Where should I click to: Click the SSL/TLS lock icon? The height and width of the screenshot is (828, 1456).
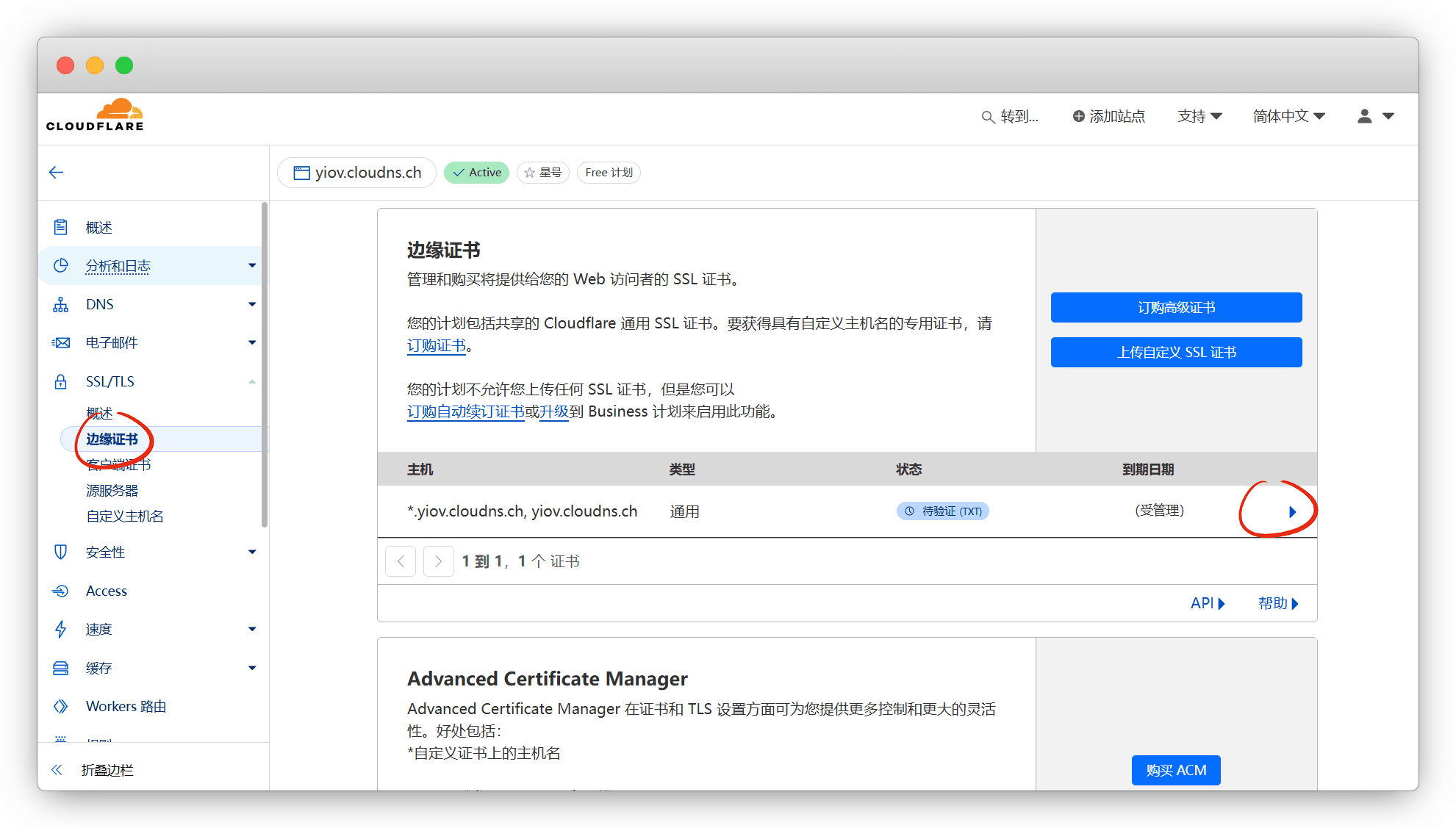click(61, 381)
